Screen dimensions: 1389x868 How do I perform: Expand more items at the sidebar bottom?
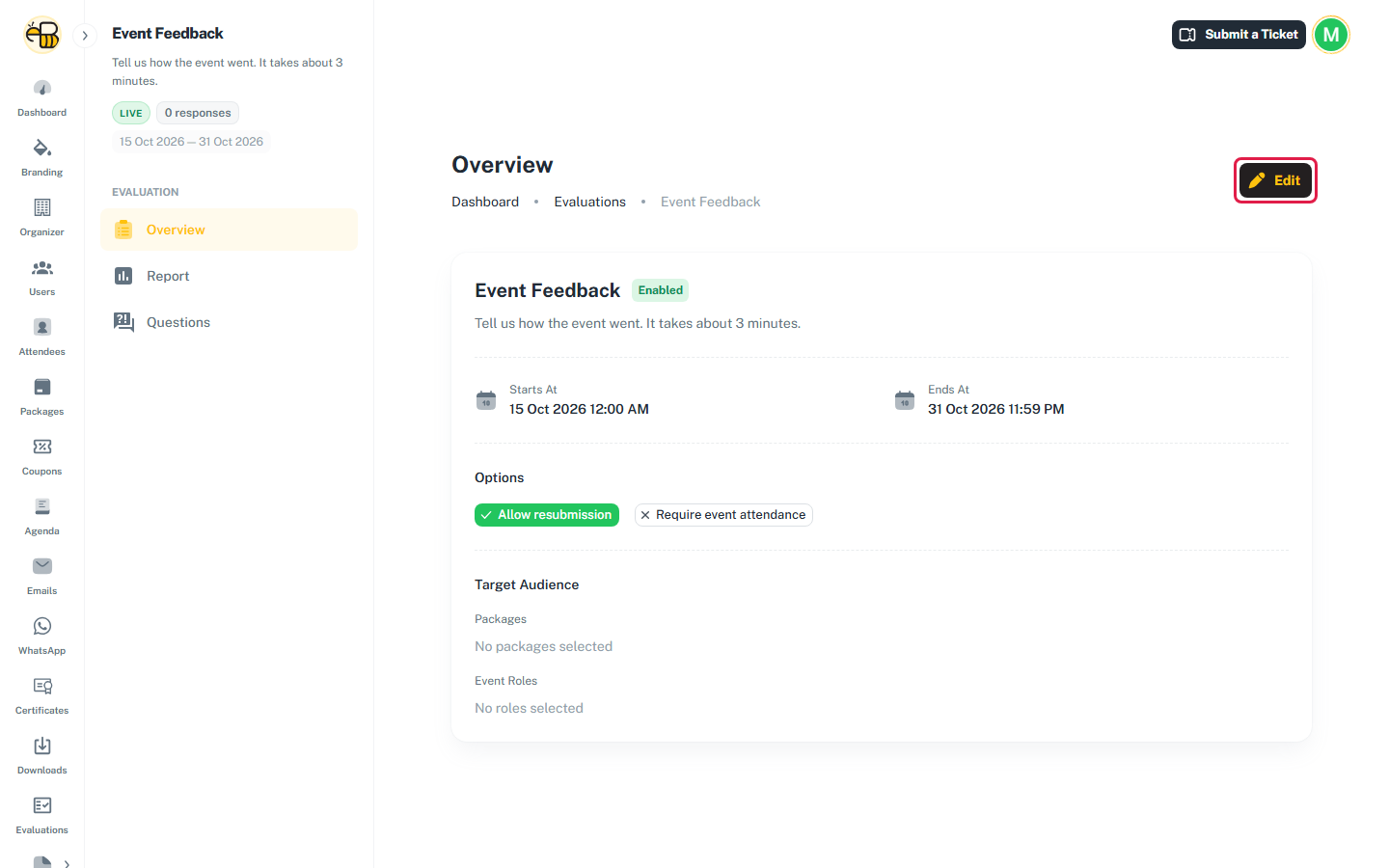pos(67,864)
